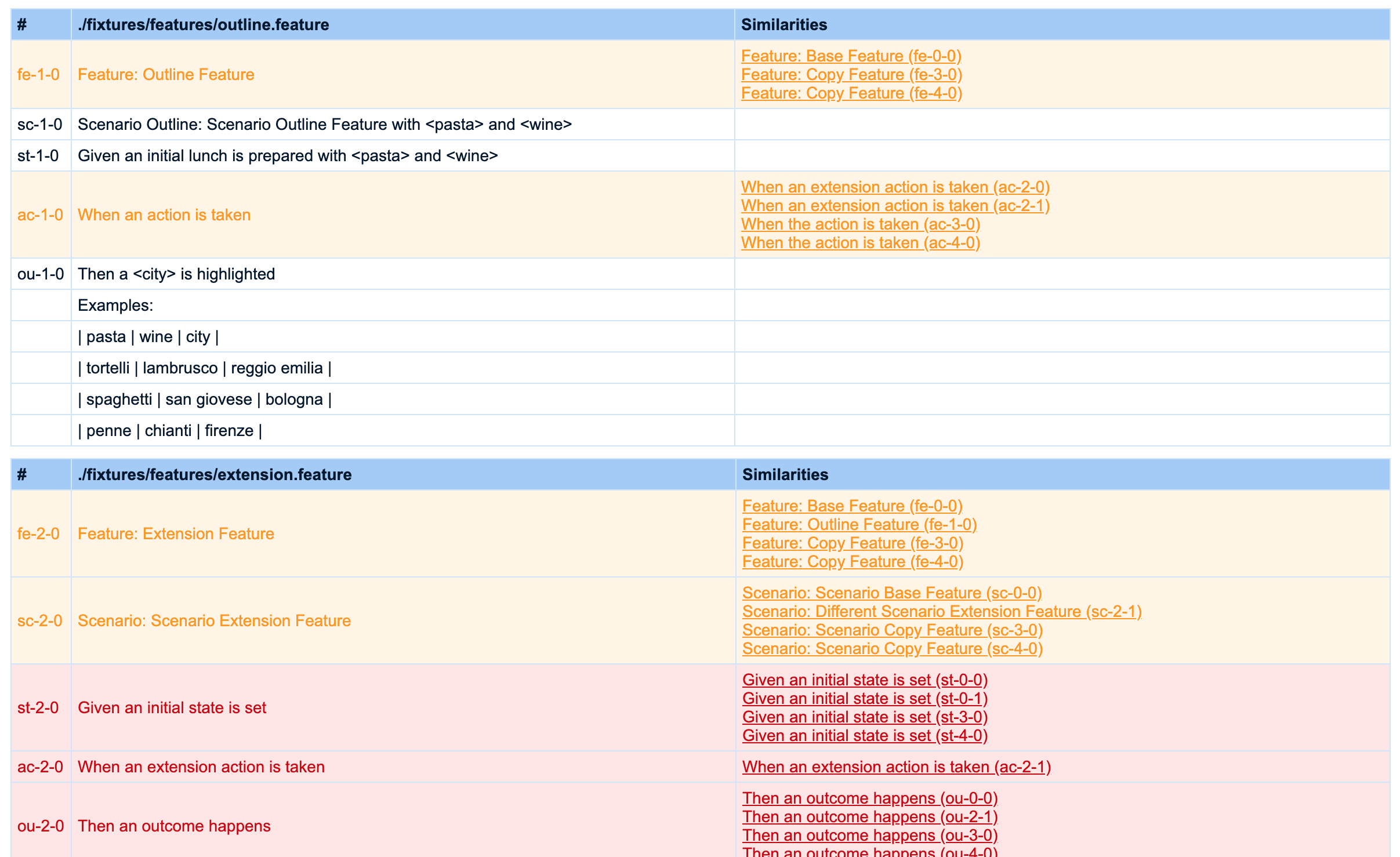Open Scenario: Scenario Copy Feature (sc-4-0) link

[892, 649]
